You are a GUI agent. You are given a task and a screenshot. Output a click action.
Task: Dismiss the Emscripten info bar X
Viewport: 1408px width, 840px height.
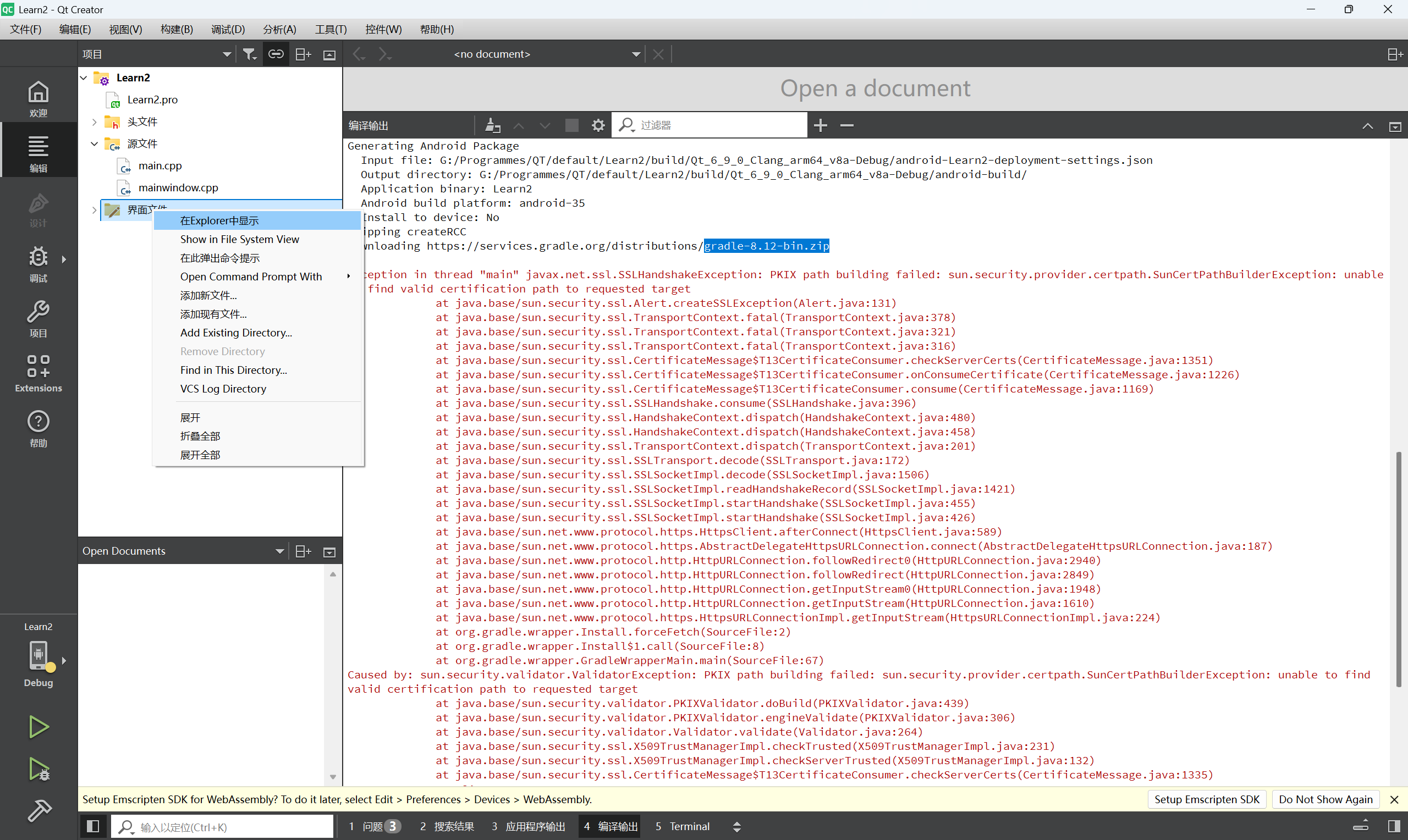coord(1394,799)
